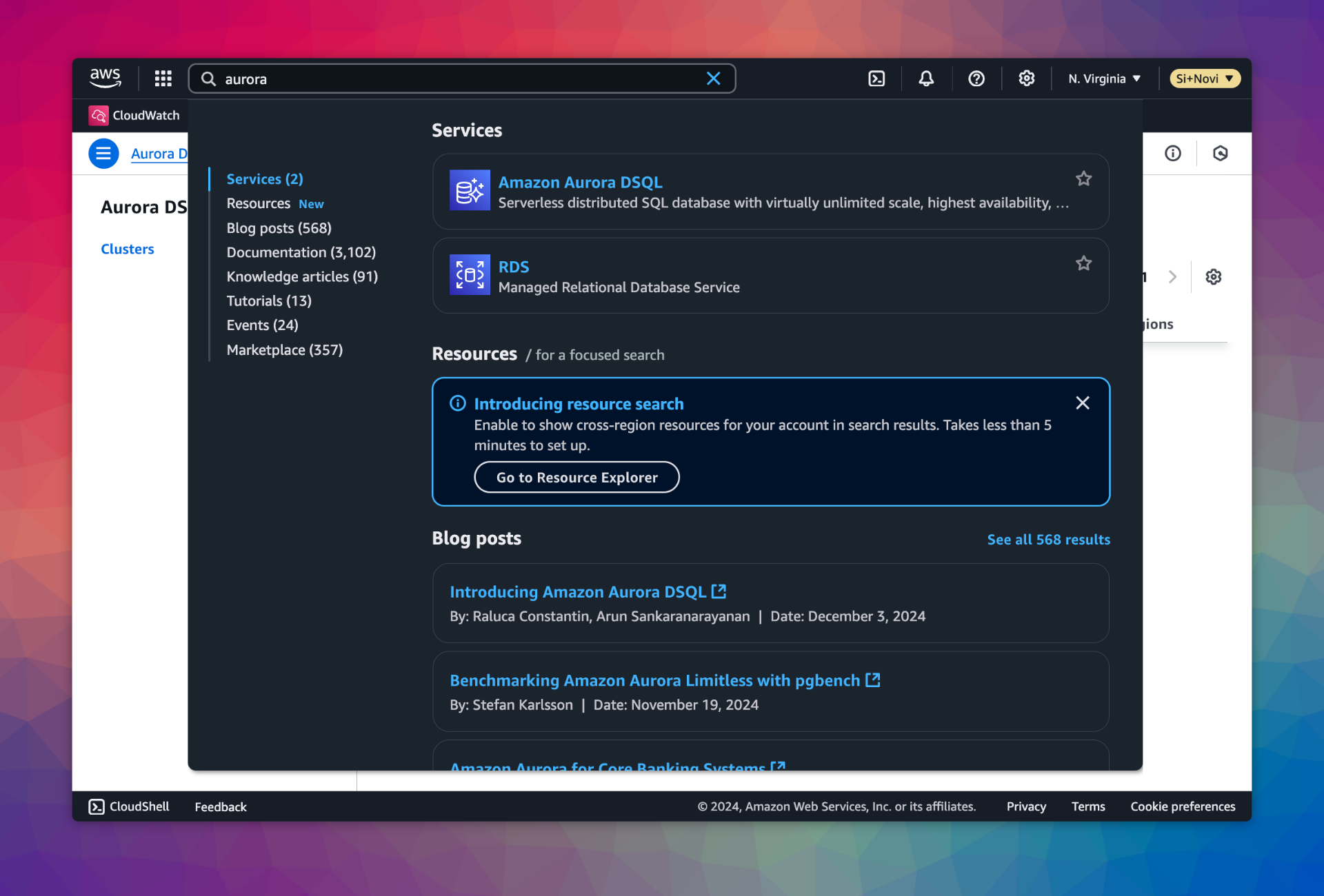1324x896 pixels.
Task: Open Amazon Aurora DSQL service link
Action: tap(580, 182)
